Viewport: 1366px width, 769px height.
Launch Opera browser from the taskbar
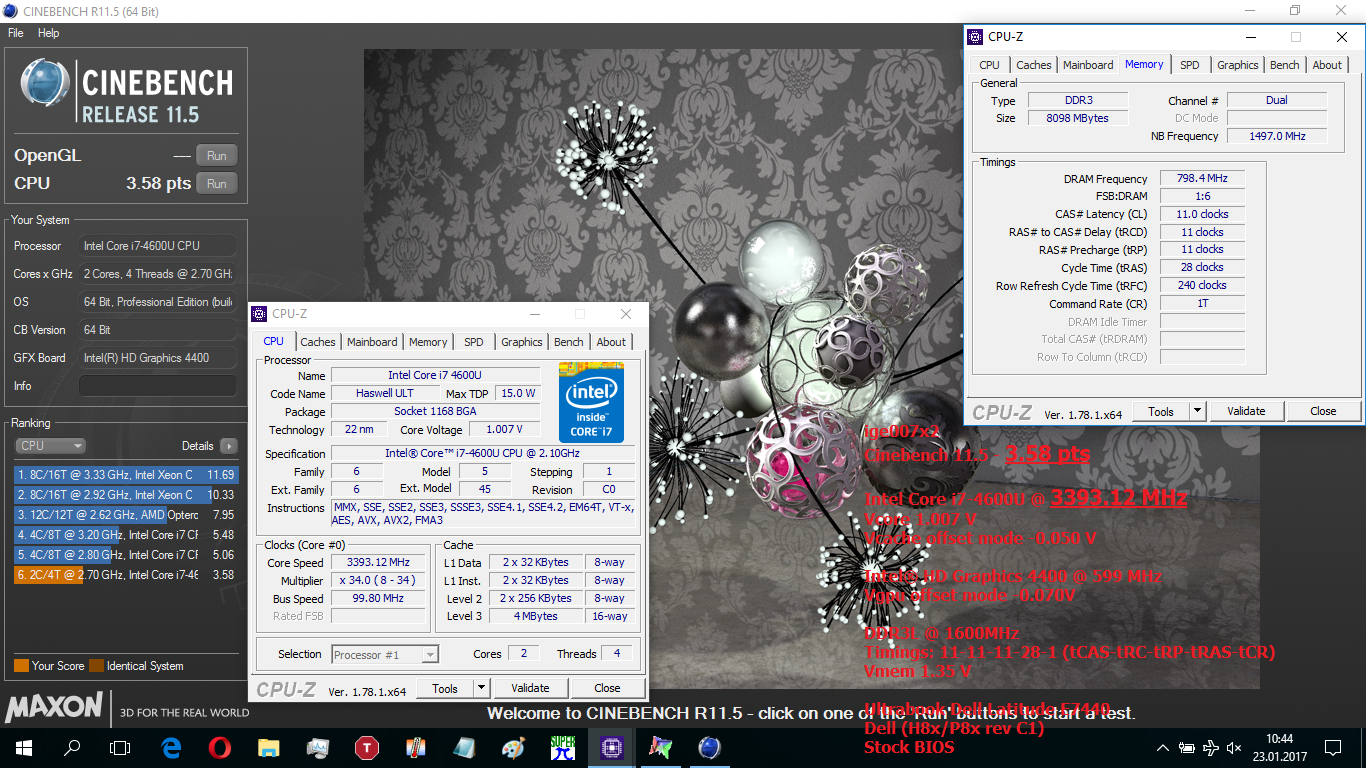click(x=220, y=747)
